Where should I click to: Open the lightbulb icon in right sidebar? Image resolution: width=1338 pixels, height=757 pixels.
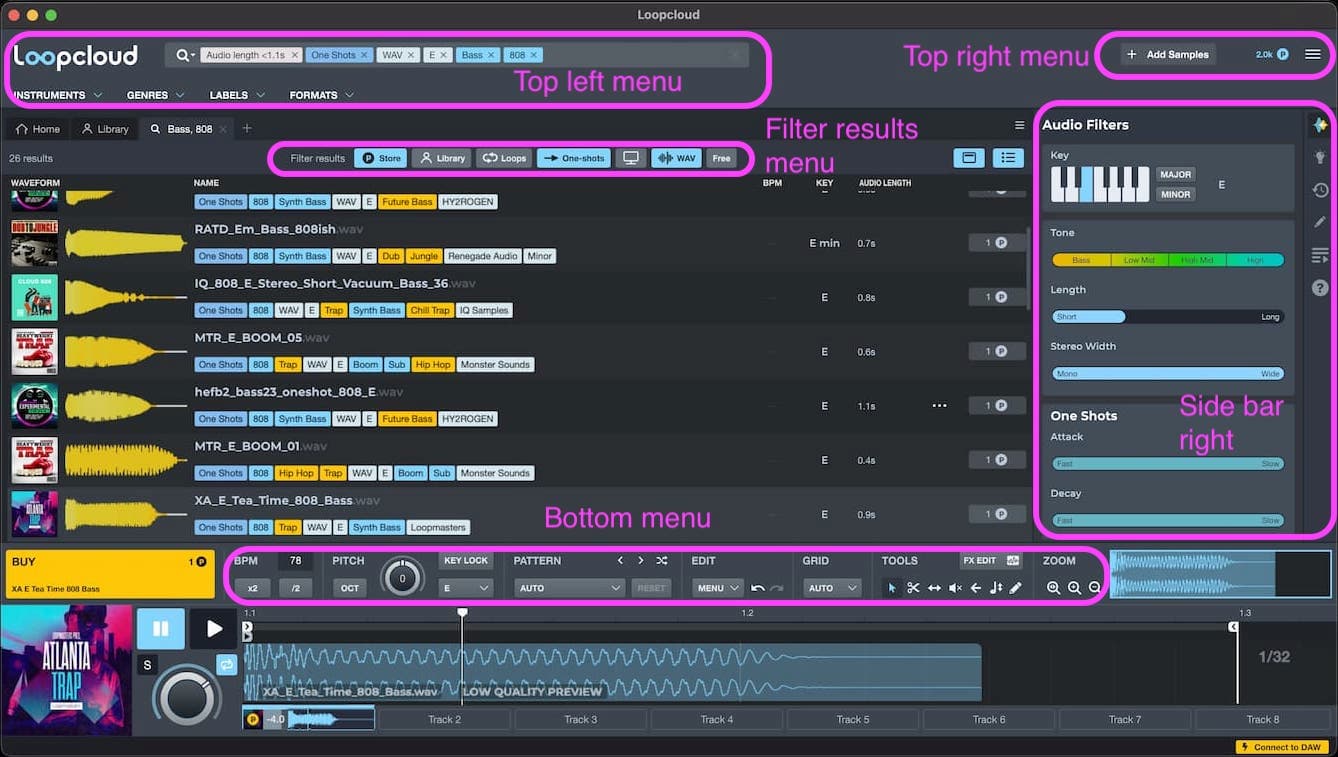tap(1320, 157)
